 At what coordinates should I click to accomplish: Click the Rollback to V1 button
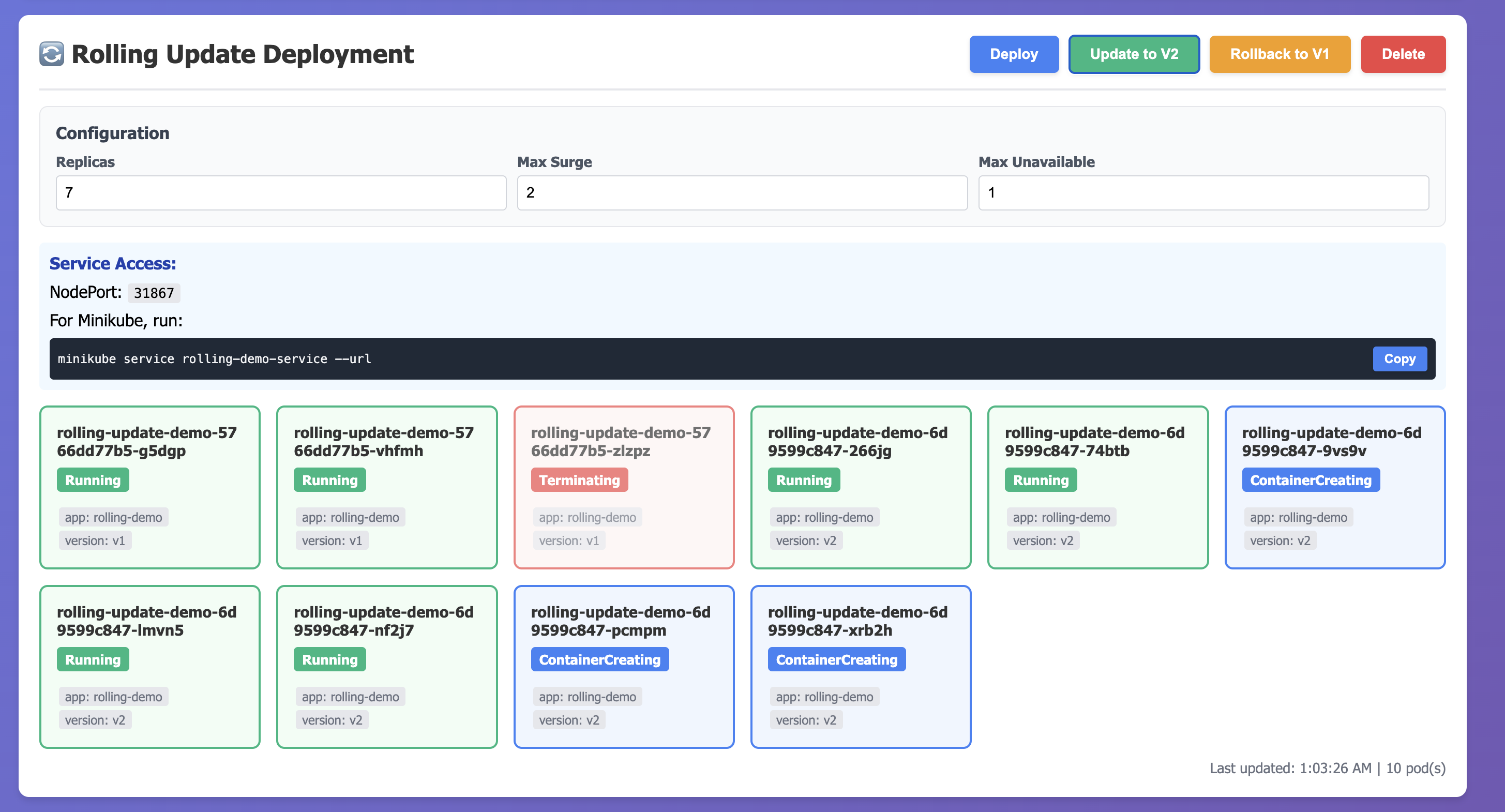point(1280,54)
